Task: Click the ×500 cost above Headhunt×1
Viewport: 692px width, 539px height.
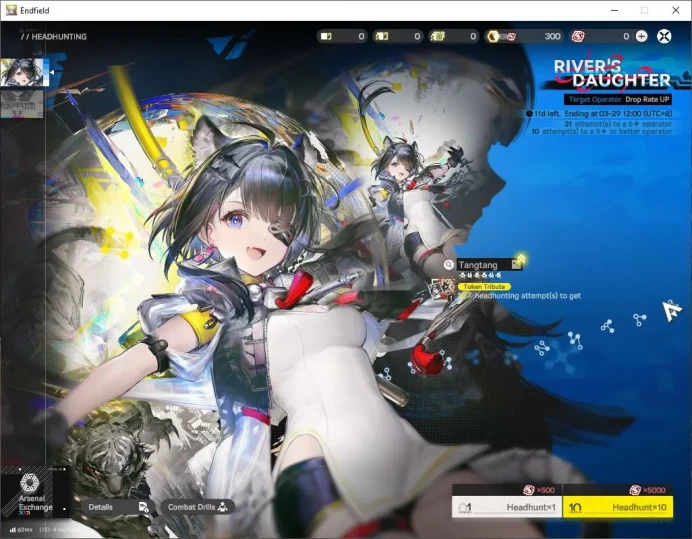Action: pyautogui.click(x=539, y=490)
